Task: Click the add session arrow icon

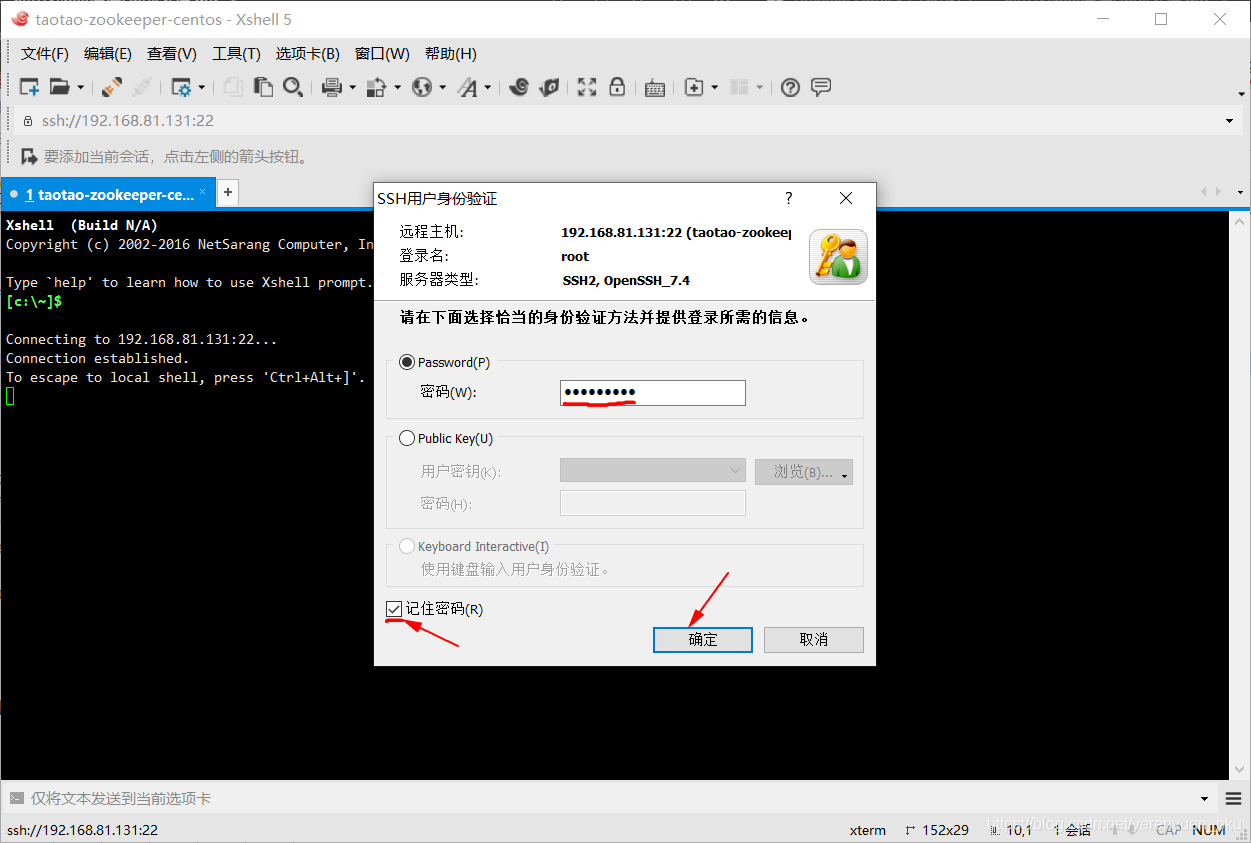Action: pyautogui.click(x=29, y=156)
